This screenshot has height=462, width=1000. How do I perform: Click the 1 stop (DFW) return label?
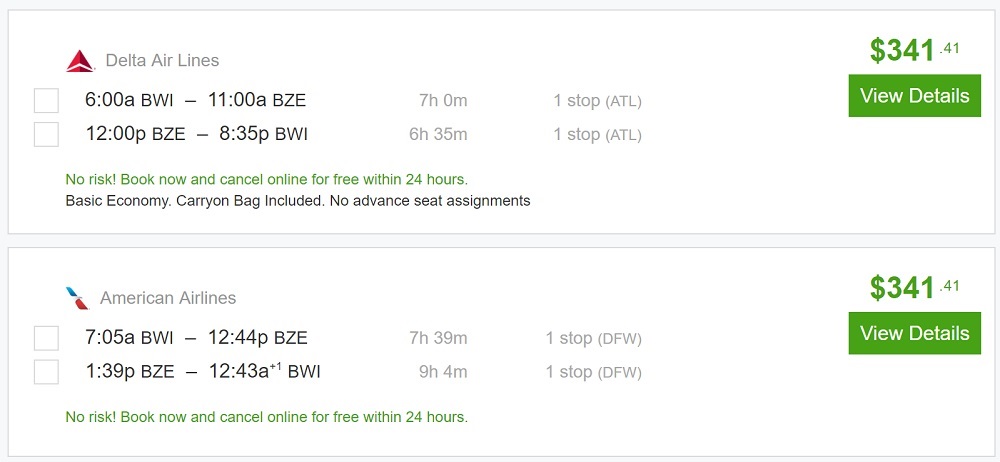click(593, 372)
